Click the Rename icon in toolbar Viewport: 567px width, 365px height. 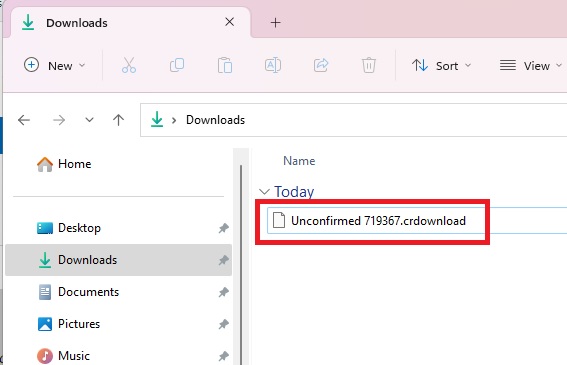273,65
